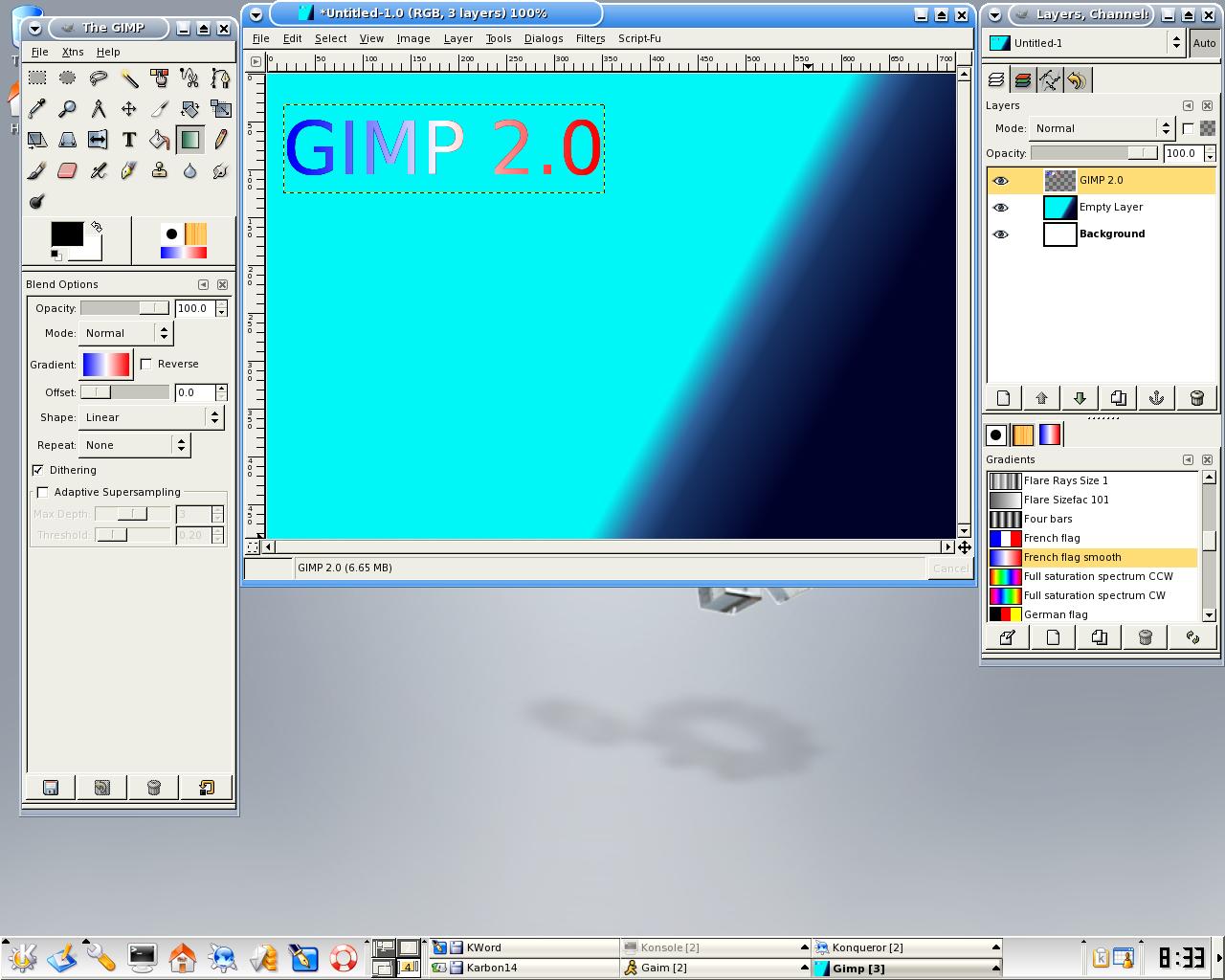1225x980 pixels.
Task: Select the Intelligent Scissors tool
Action: (190, 78)
